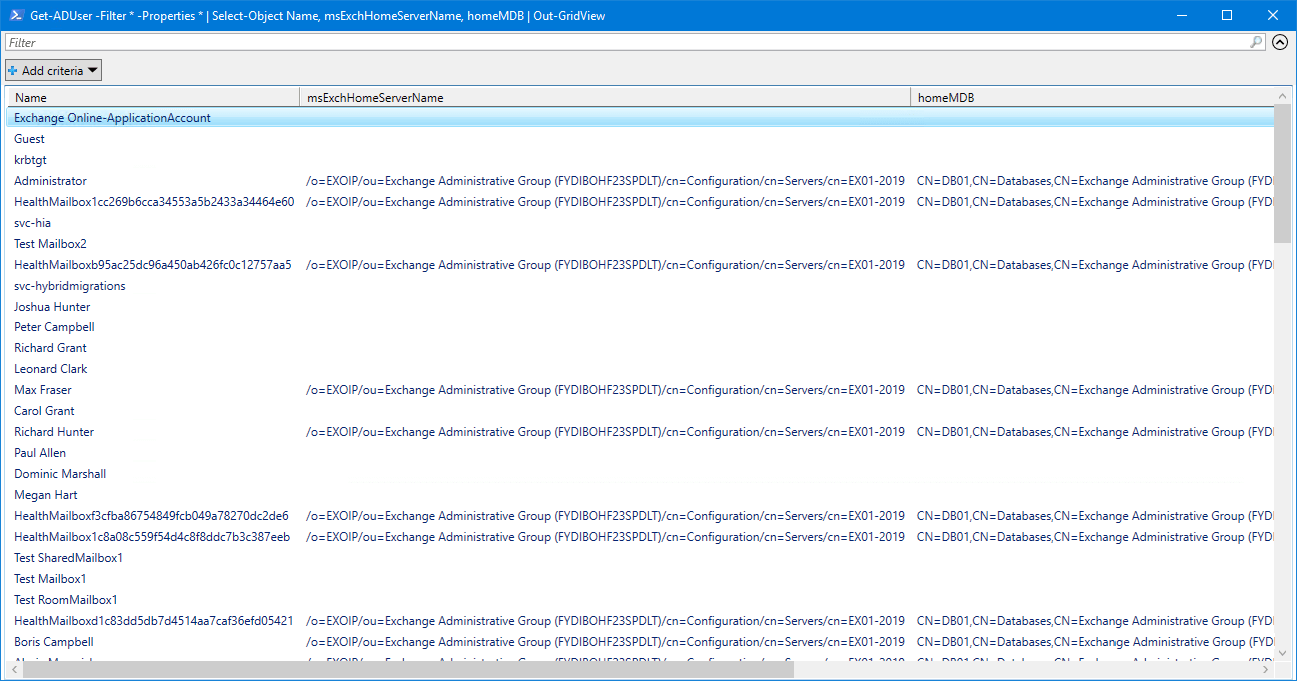
Task: Select the Test Mailbox1 row
Action: pyautogui.click(x=640, y=579)
